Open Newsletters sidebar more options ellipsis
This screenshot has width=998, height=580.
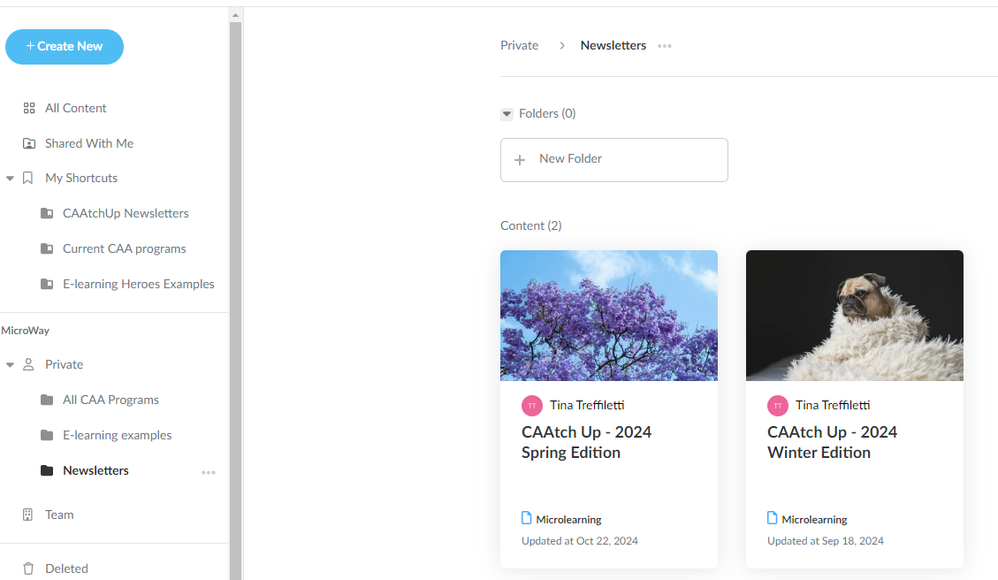click(x=208, y=472)
